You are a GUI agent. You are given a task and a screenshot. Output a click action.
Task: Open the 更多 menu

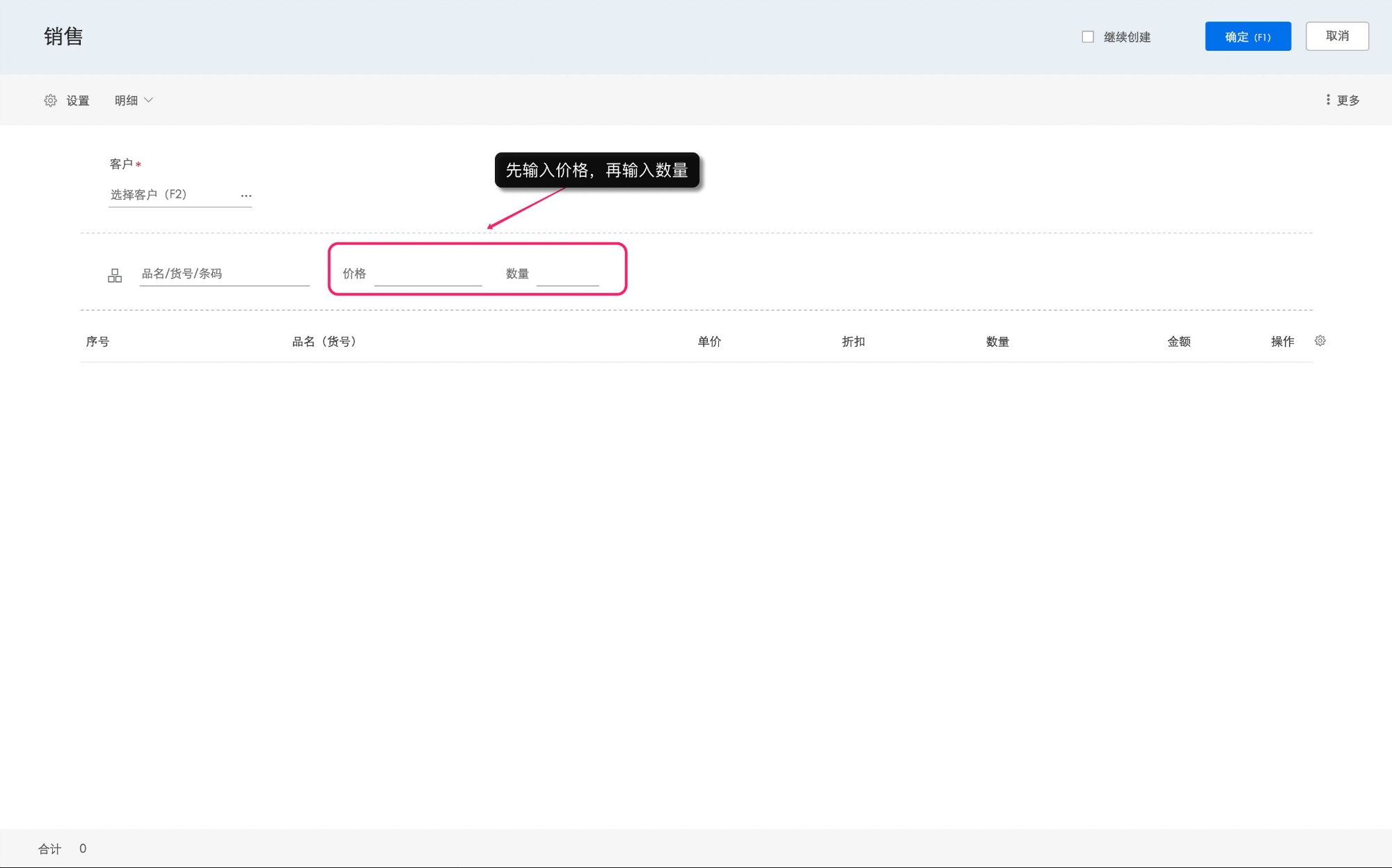tap(1348, 100)
